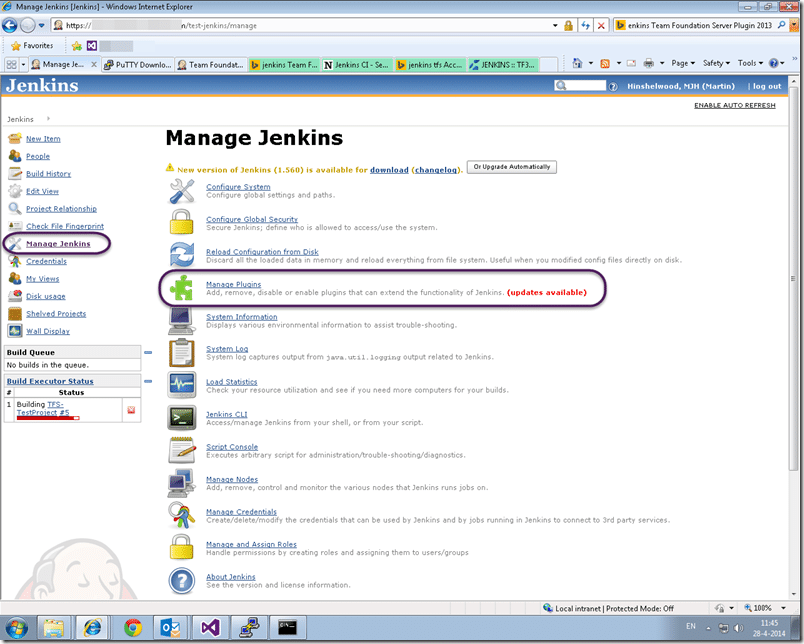Screen dimensions: 804x644
Task: Click the Bing search box
Action: (700, 25)
